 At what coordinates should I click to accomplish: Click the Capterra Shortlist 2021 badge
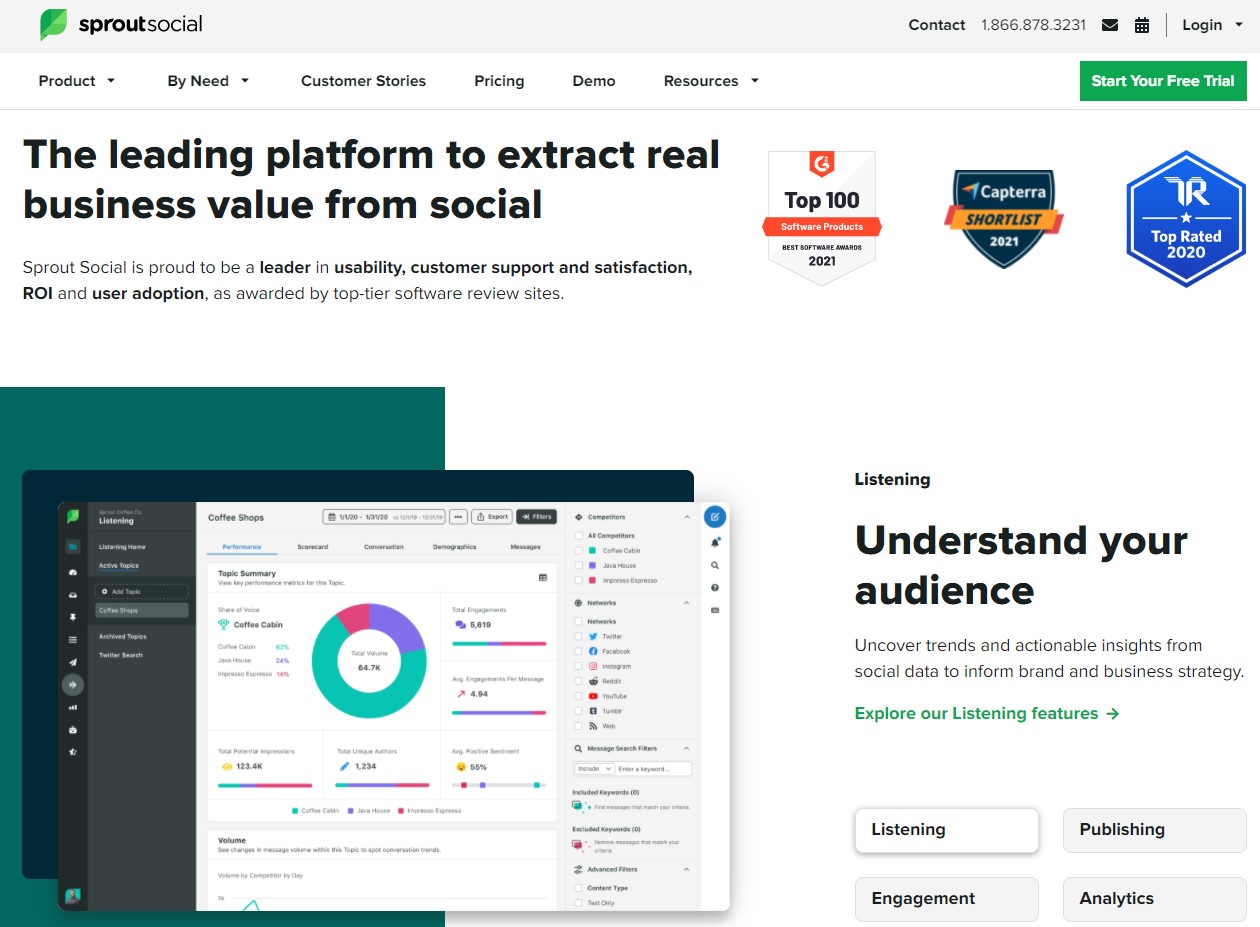pos(1003,218)
